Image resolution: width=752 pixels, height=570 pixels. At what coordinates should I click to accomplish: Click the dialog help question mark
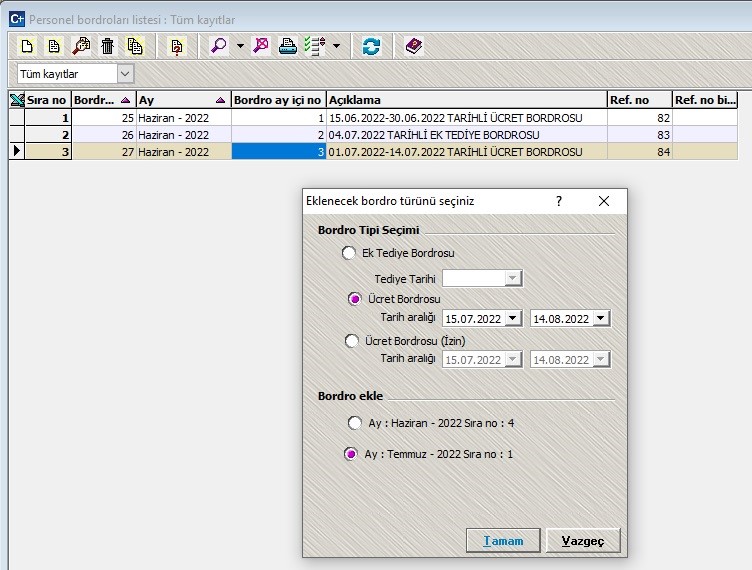pos(559,201)
